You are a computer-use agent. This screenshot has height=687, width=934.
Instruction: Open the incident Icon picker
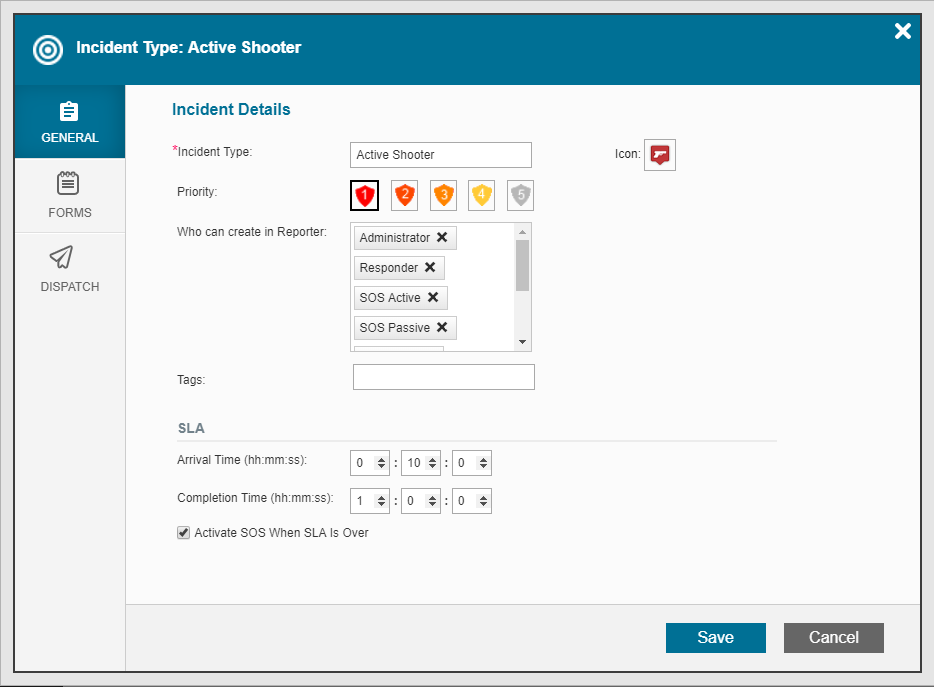(x=659, y=155)
